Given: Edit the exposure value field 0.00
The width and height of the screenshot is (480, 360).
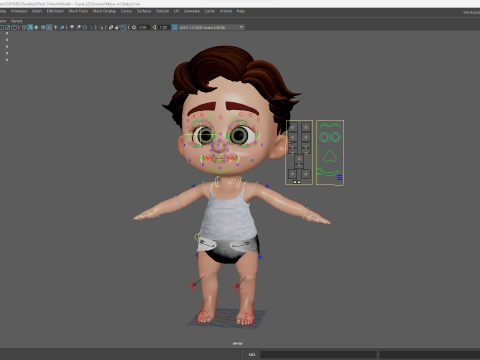Looking at the screenshot, I should [143, 27].
